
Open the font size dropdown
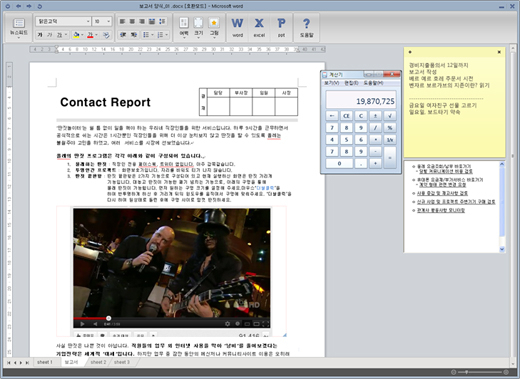pyautogui.click(x=108, y=21)
